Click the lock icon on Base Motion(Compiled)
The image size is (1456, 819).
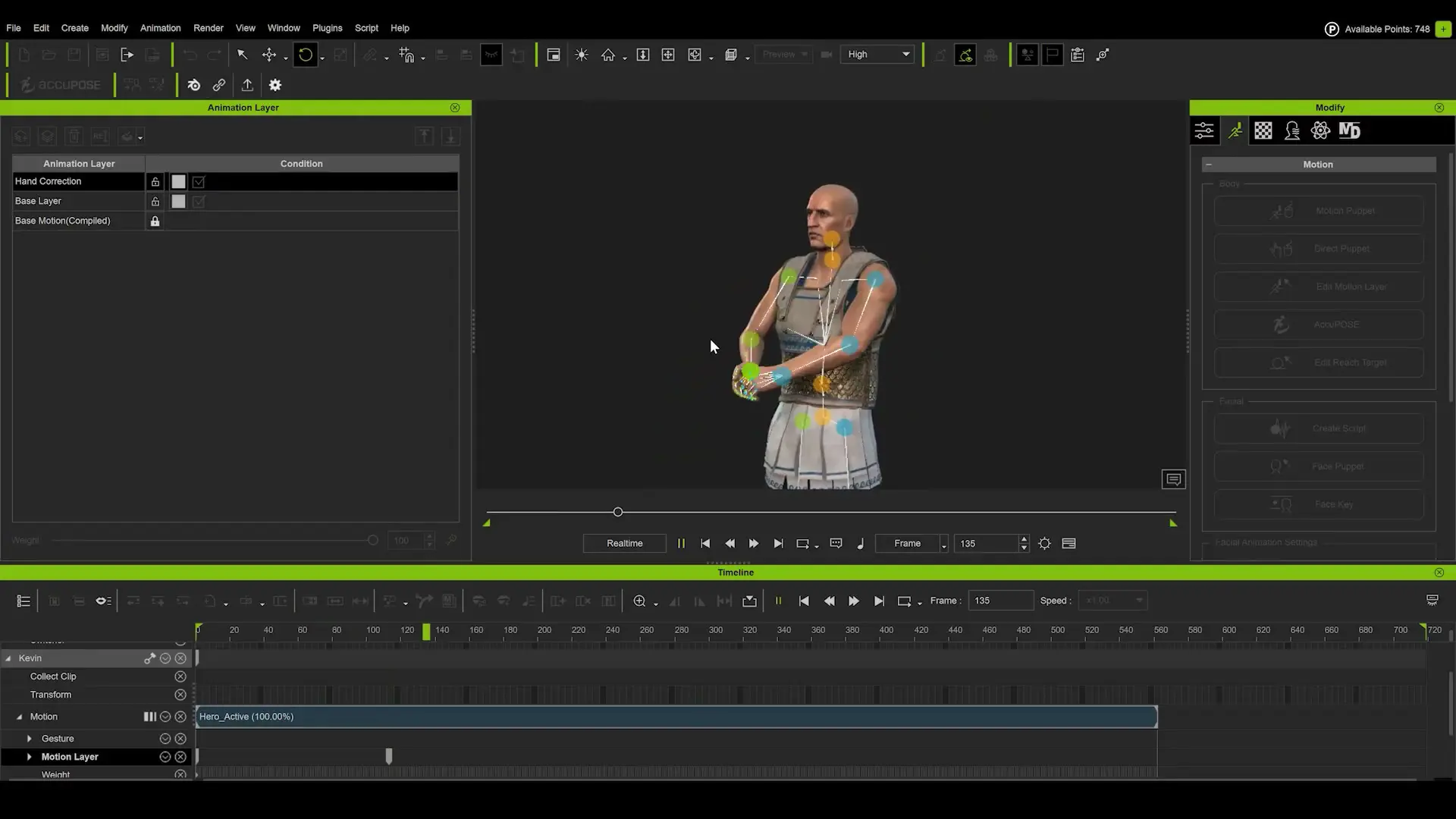(155, 221)
